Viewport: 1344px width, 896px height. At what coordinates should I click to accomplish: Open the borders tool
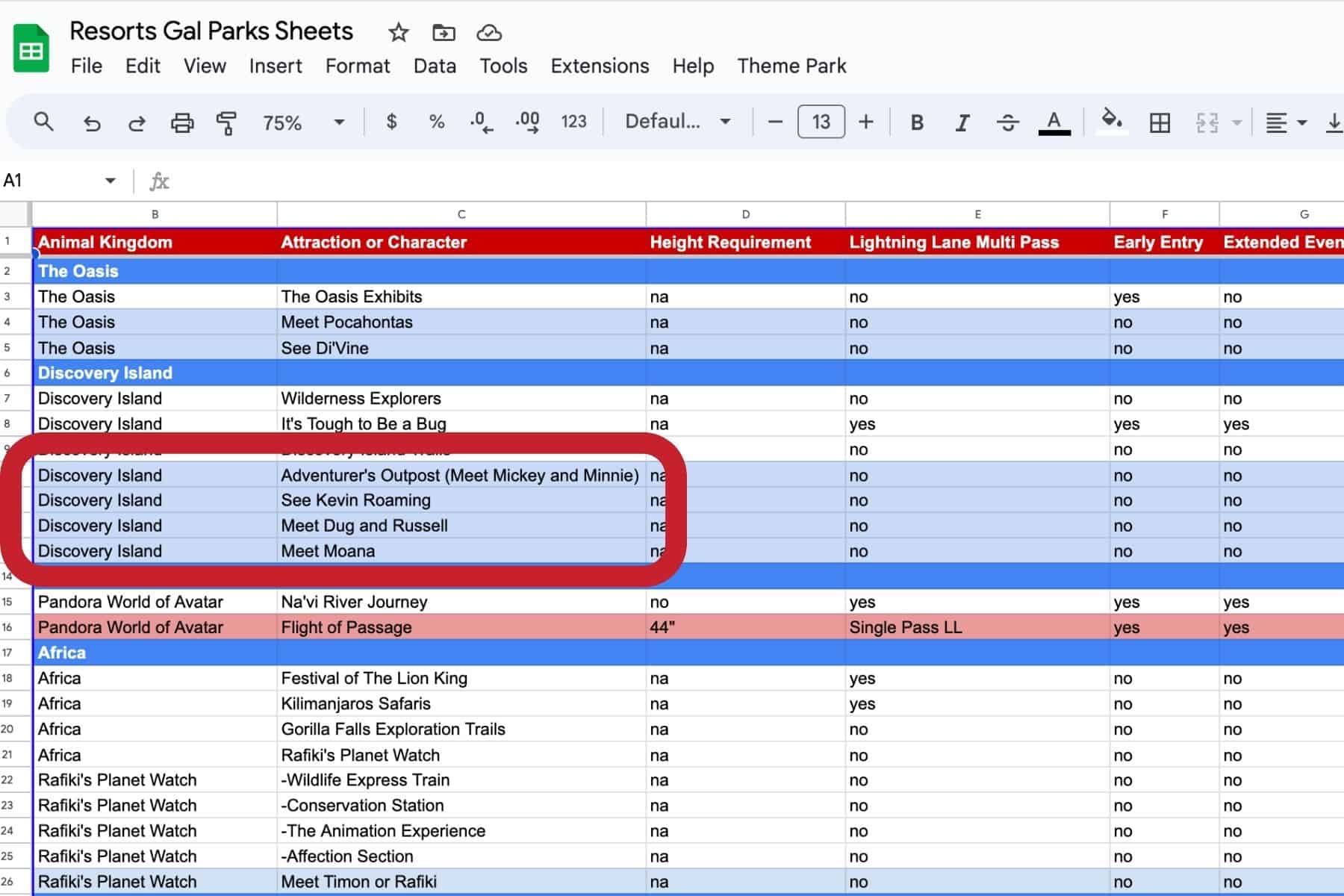click(x=1160, y=122)
